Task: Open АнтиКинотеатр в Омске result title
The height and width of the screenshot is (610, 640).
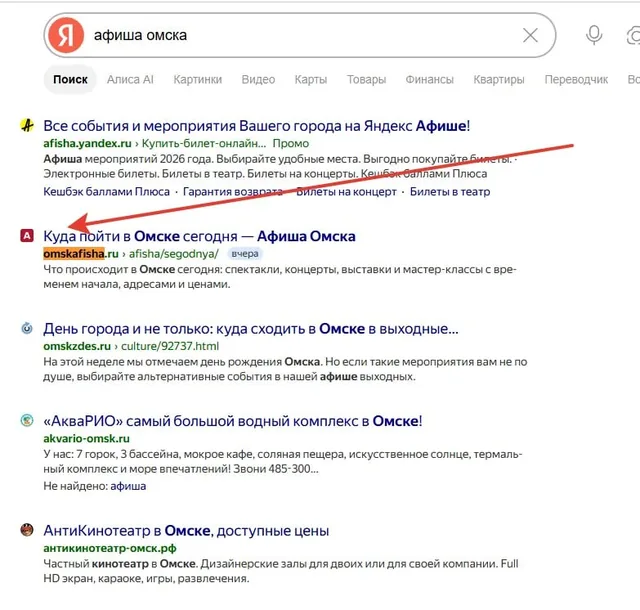Action: [186, 531]
